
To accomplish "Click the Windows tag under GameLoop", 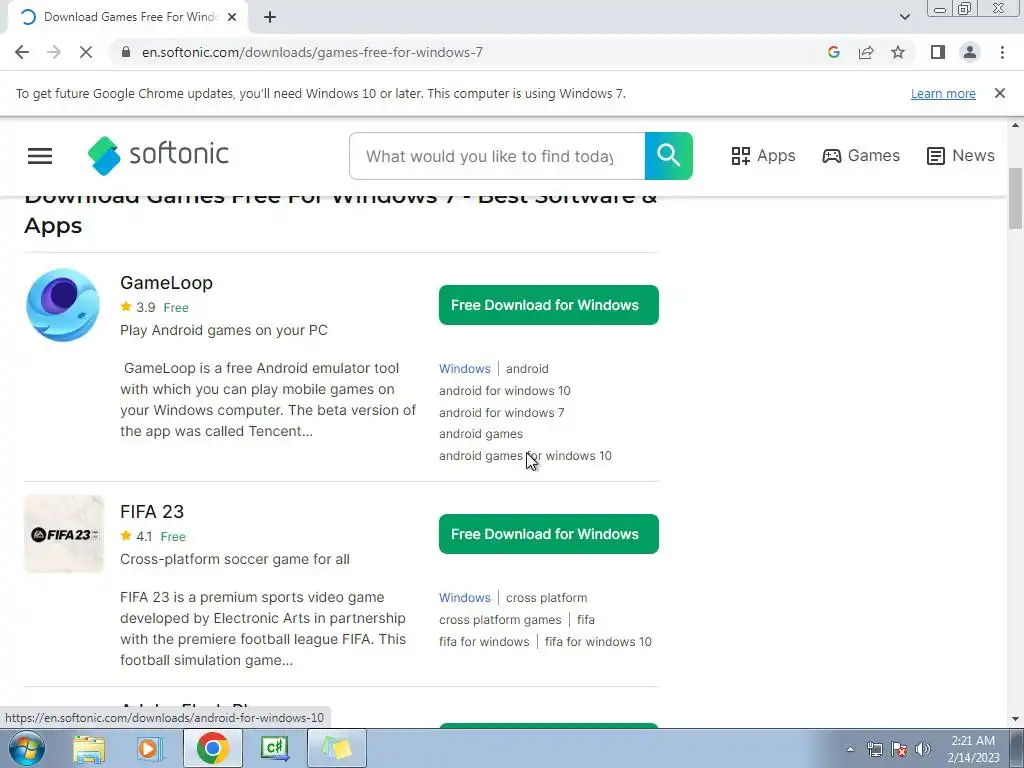I will coord(464,368).
